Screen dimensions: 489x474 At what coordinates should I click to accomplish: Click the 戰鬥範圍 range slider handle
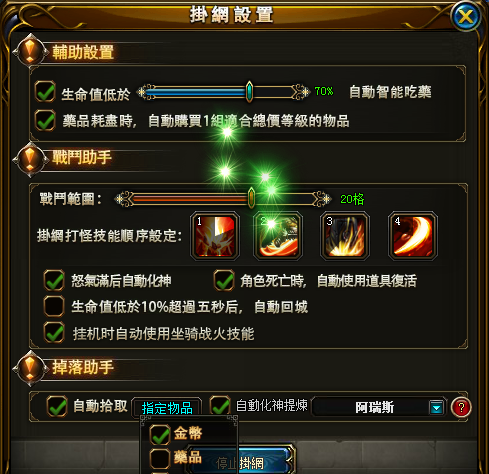(x=251, y=198)
